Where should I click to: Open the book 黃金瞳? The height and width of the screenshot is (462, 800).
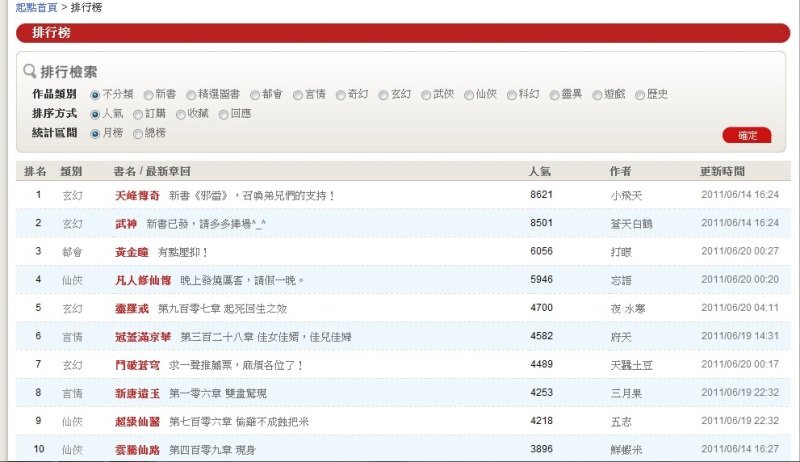[x=132, y=252]
